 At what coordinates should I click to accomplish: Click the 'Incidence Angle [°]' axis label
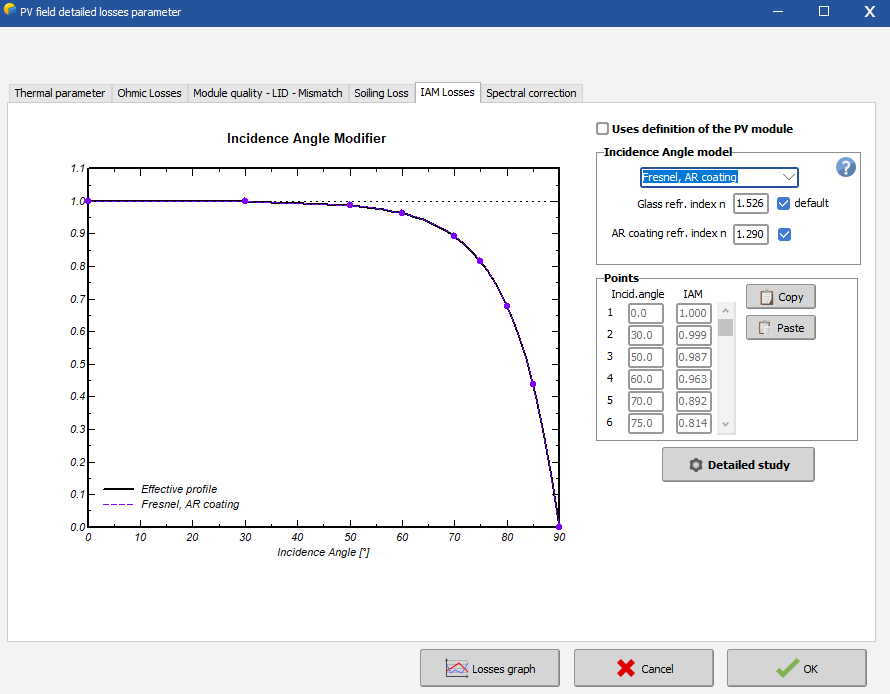pyautogui.click(x=323, y=552)
